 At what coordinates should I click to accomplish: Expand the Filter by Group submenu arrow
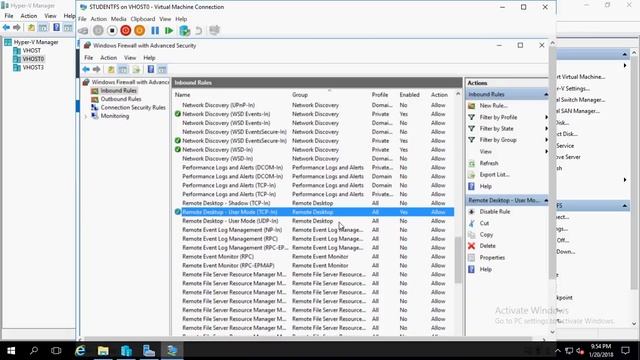point(546,140)
